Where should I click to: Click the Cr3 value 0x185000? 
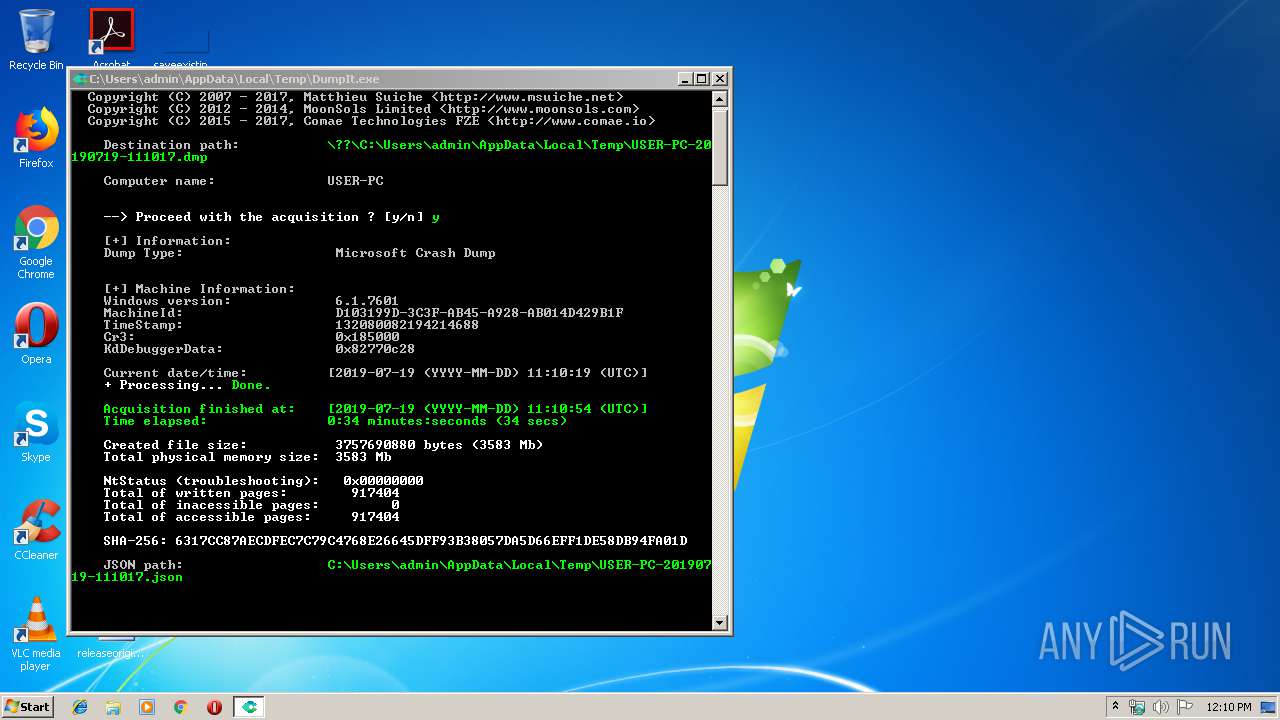point(367,337)
